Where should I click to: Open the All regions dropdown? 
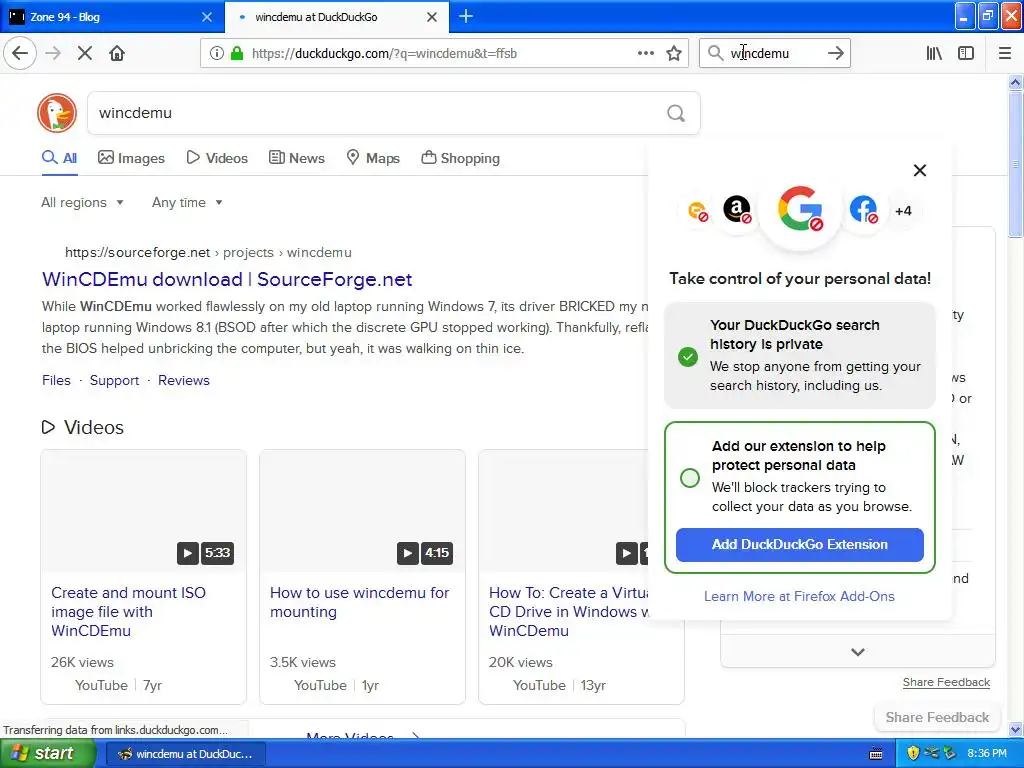pyautogui.click(x=82, y=202)
